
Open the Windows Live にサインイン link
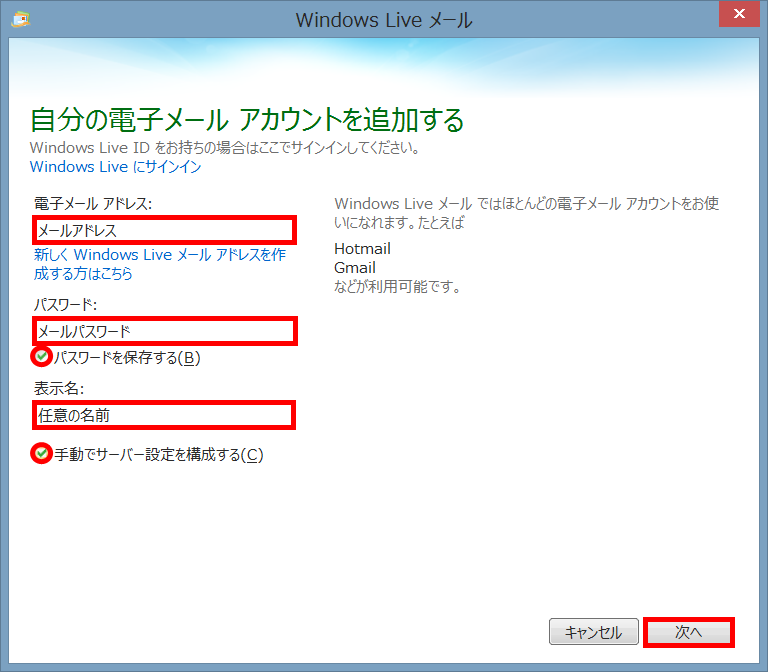115,167
